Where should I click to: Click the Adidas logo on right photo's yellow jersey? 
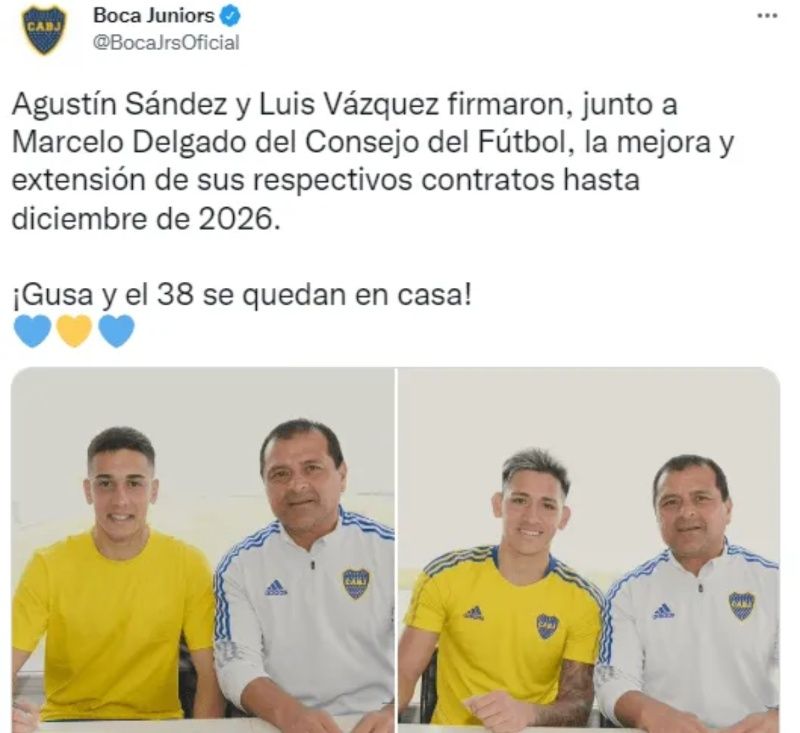(474, 612)
